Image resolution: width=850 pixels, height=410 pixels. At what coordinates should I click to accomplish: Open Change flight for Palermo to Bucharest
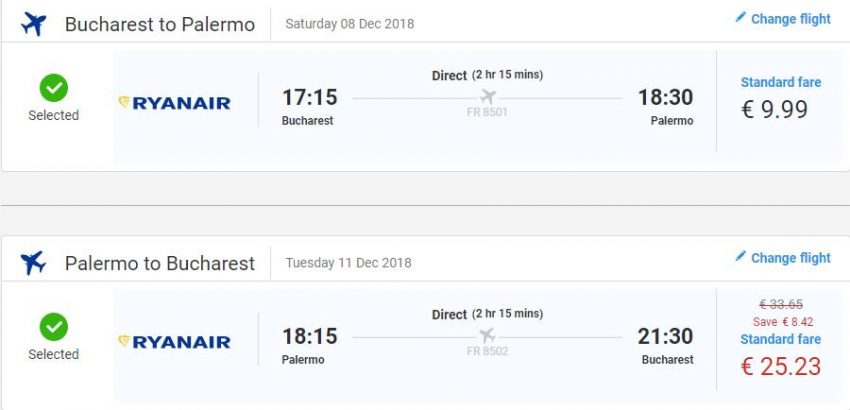790,258
